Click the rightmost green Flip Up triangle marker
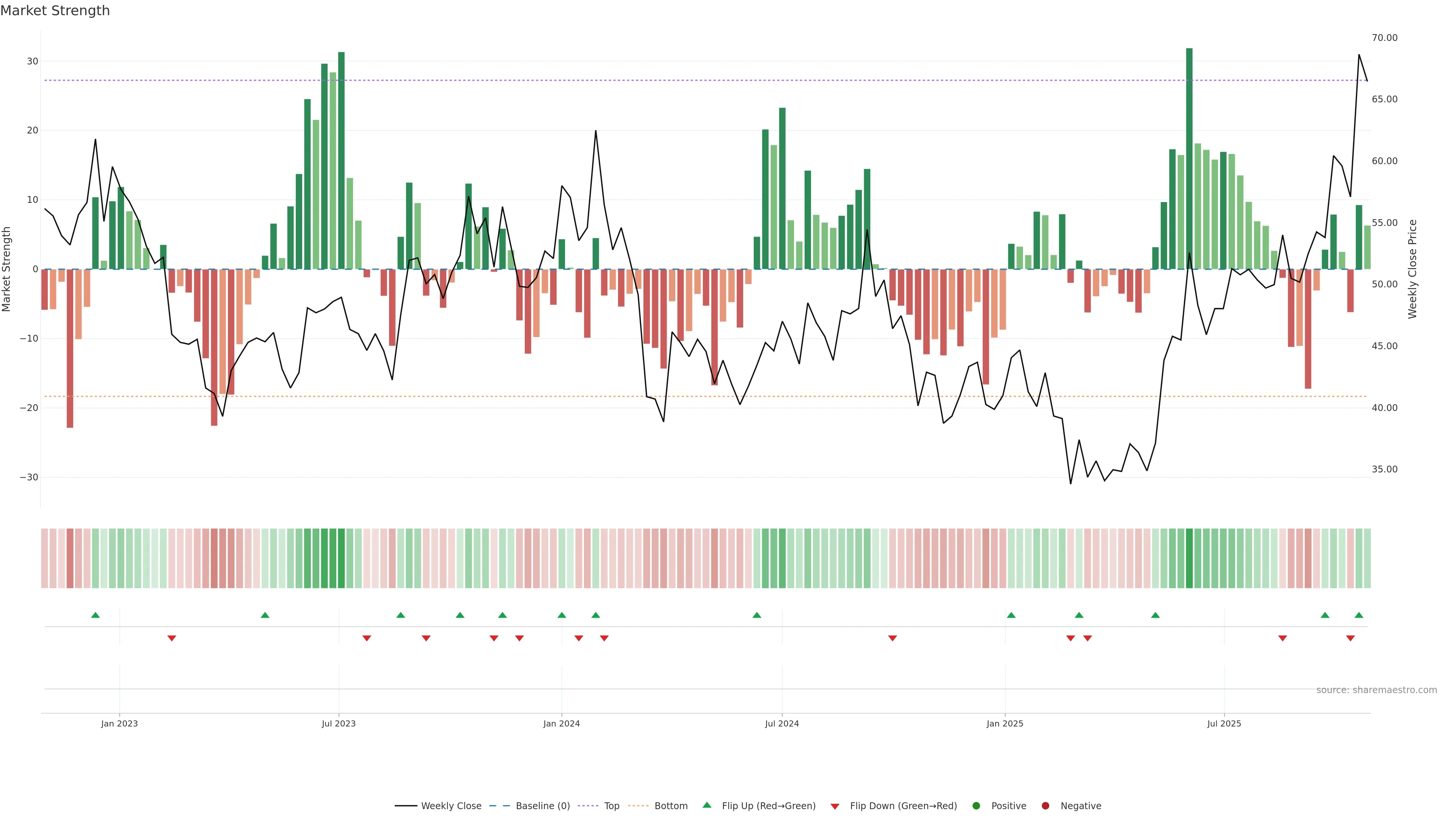Image resolution: width=1456 pixels, height=819 pixels. tap(1359, 615)
